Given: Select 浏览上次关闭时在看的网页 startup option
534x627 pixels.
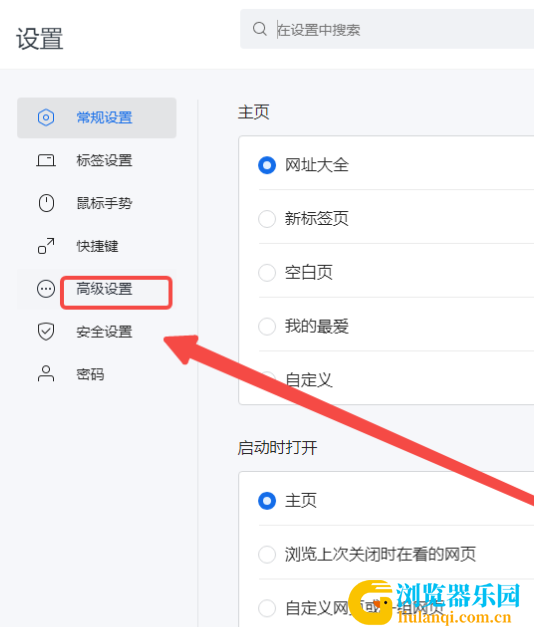Looking at the screenshot, I should click(267, 555).
